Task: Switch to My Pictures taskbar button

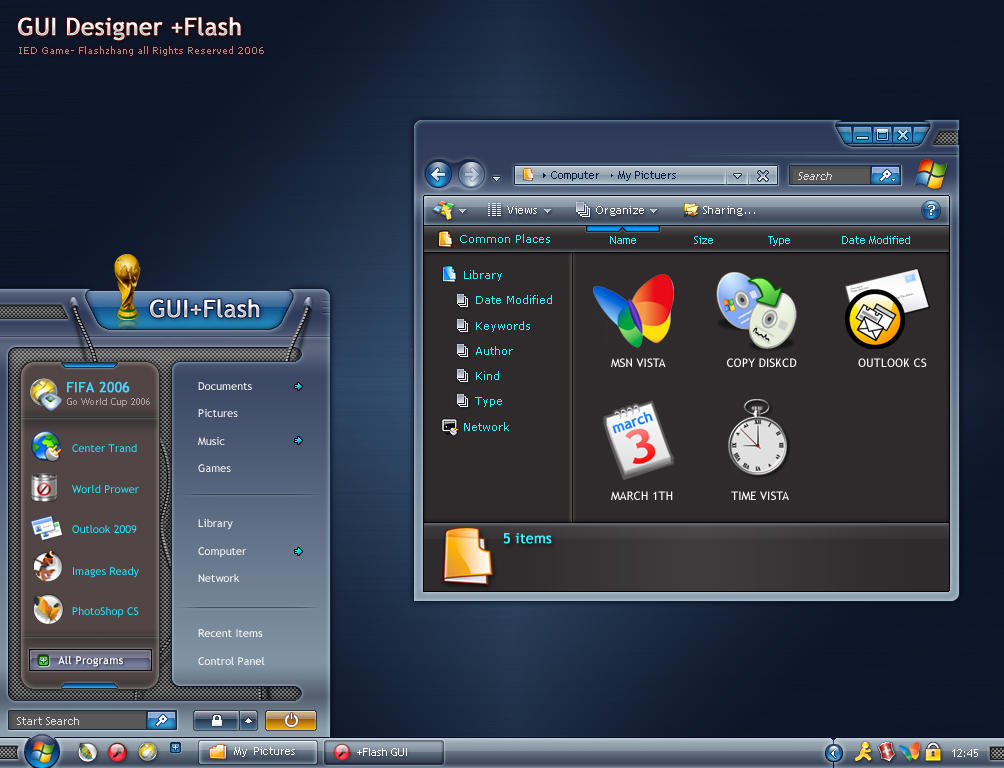Action: tap(257, 751)
